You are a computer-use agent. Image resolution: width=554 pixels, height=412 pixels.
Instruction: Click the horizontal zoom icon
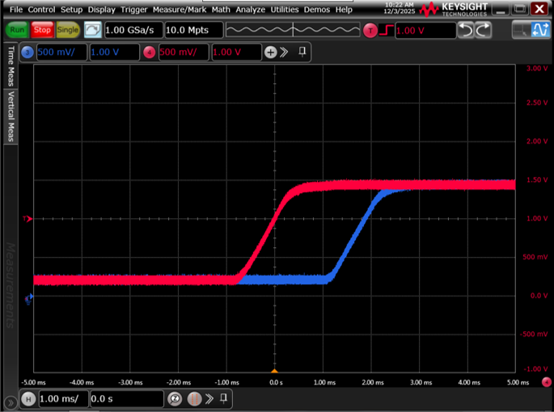[175, 399]
